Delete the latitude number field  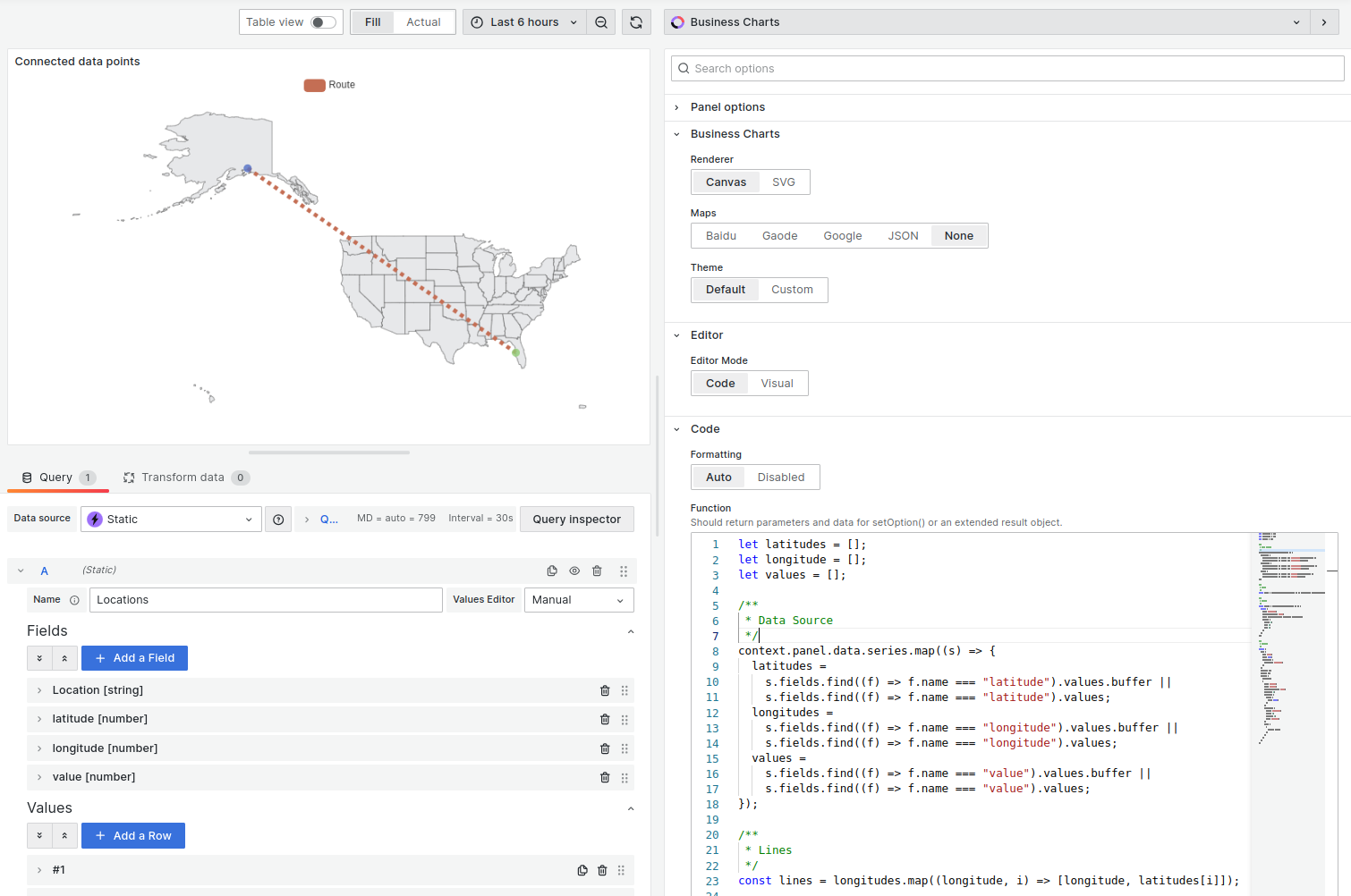pyautogui.click(x=604, y=719)
